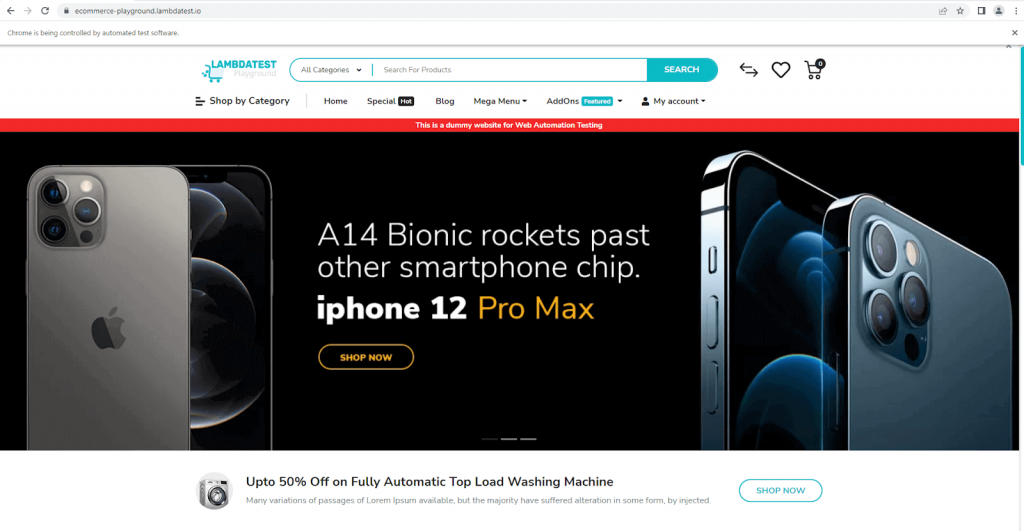Image resolution: width=1024 pixels, height=531 pixels.
Task: Open the shopping cart icon
Action: [814, 69]
